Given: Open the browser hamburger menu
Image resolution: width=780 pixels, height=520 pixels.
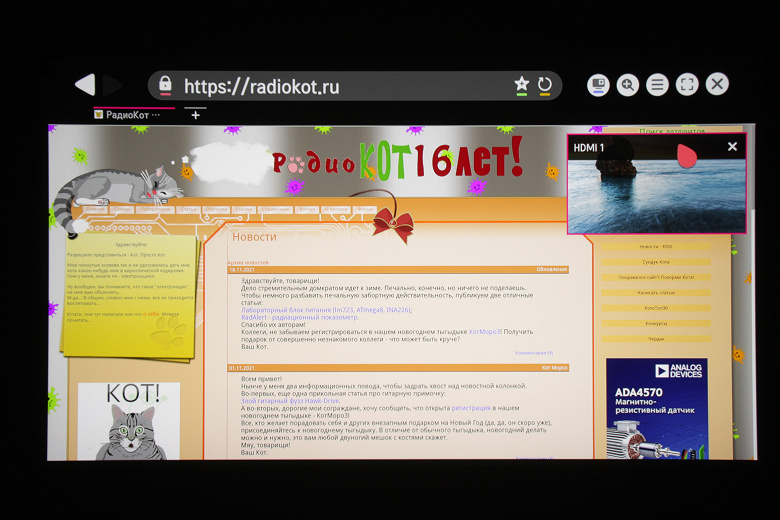Looking at the screenshot, I should coord(657,85).
